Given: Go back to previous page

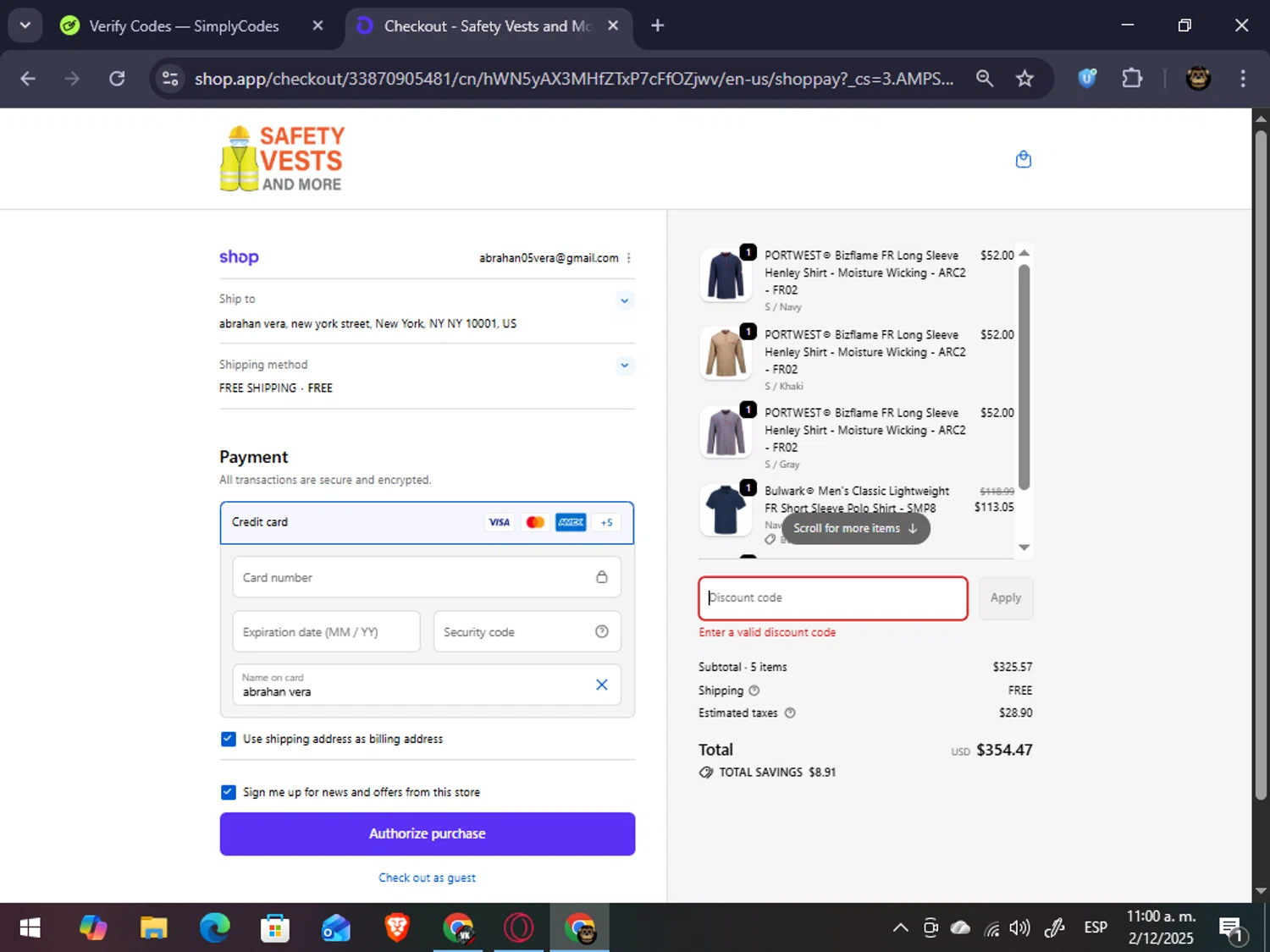Looking at the screenshot, I should click(28, 79).
